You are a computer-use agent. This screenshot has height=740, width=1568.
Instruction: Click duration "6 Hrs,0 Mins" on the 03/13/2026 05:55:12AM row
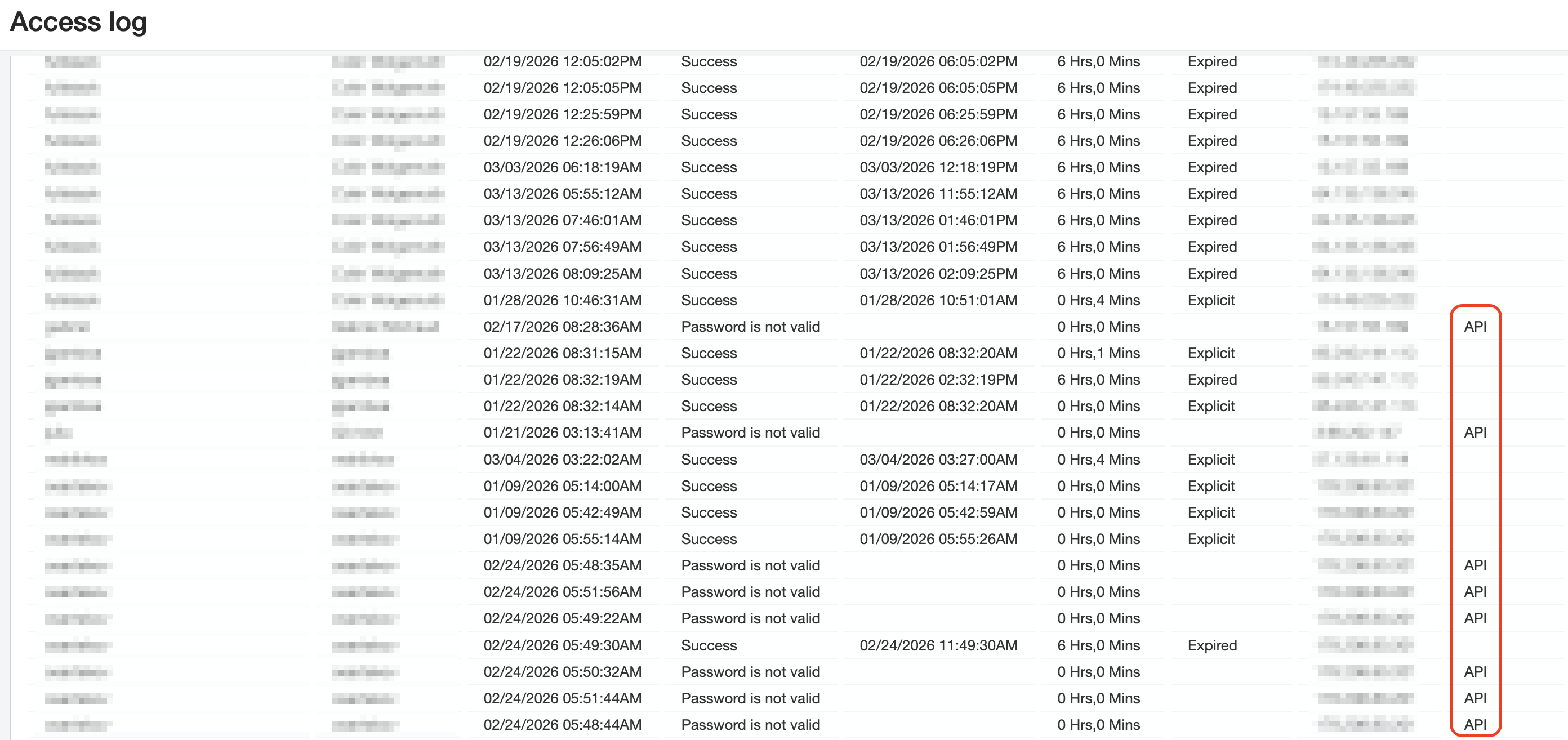[1099, 194]
